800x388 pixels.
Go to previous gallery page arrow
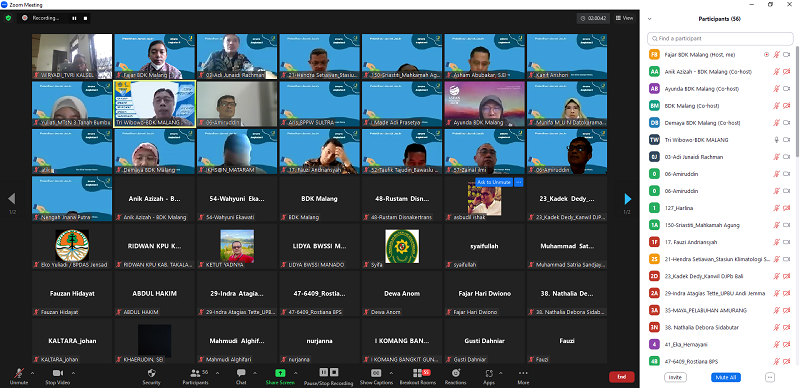(11, 199)
